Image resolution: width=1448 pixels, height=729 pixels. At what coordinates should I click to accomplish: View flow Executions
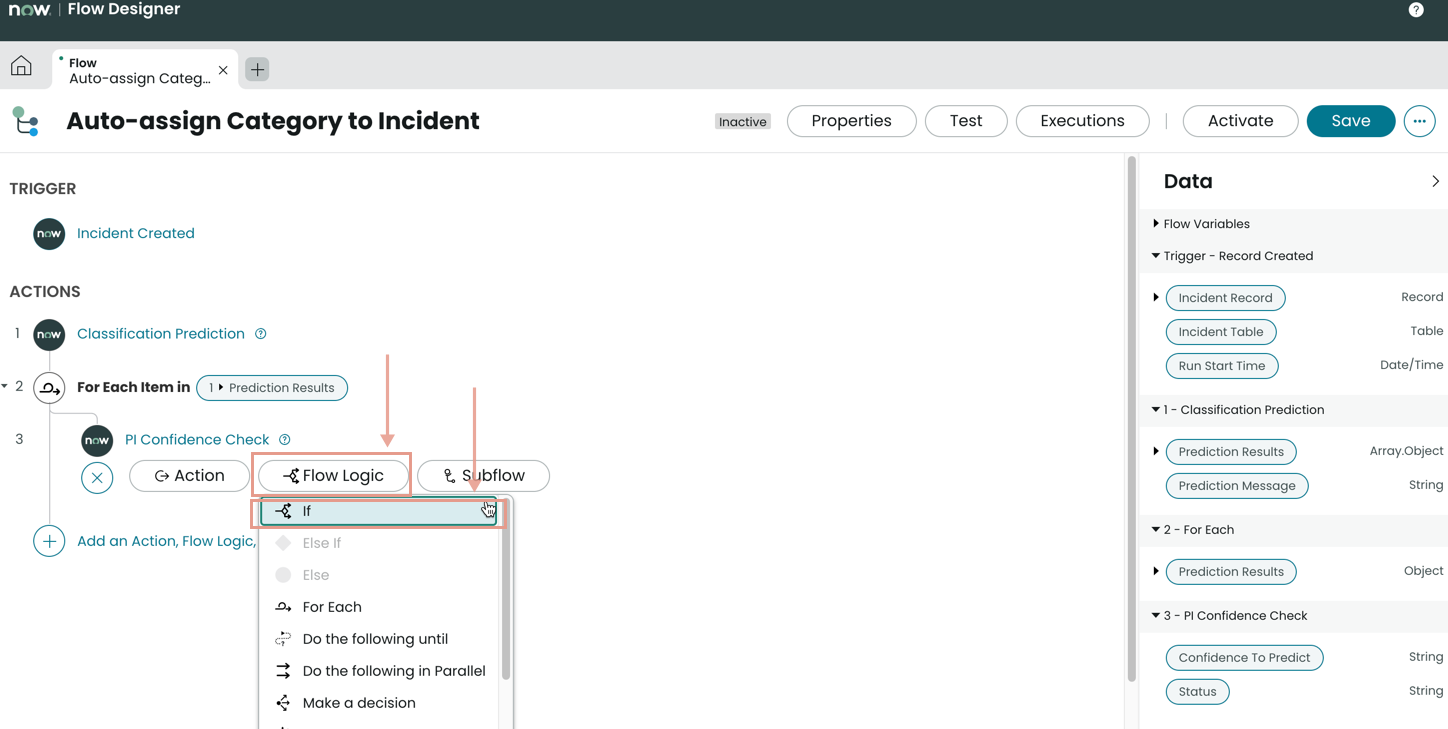point(1083,121)
